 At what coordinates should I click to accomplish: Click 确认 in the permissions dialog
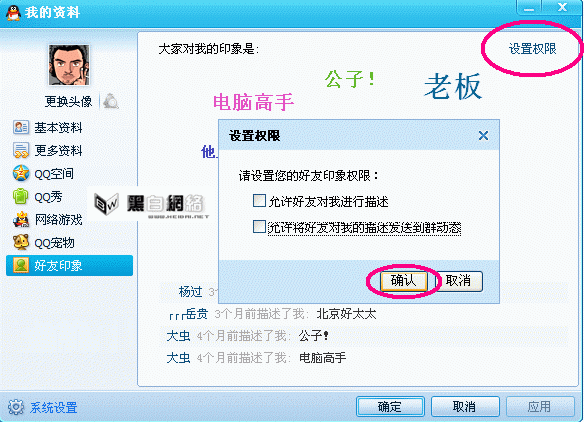coord(403,281)
